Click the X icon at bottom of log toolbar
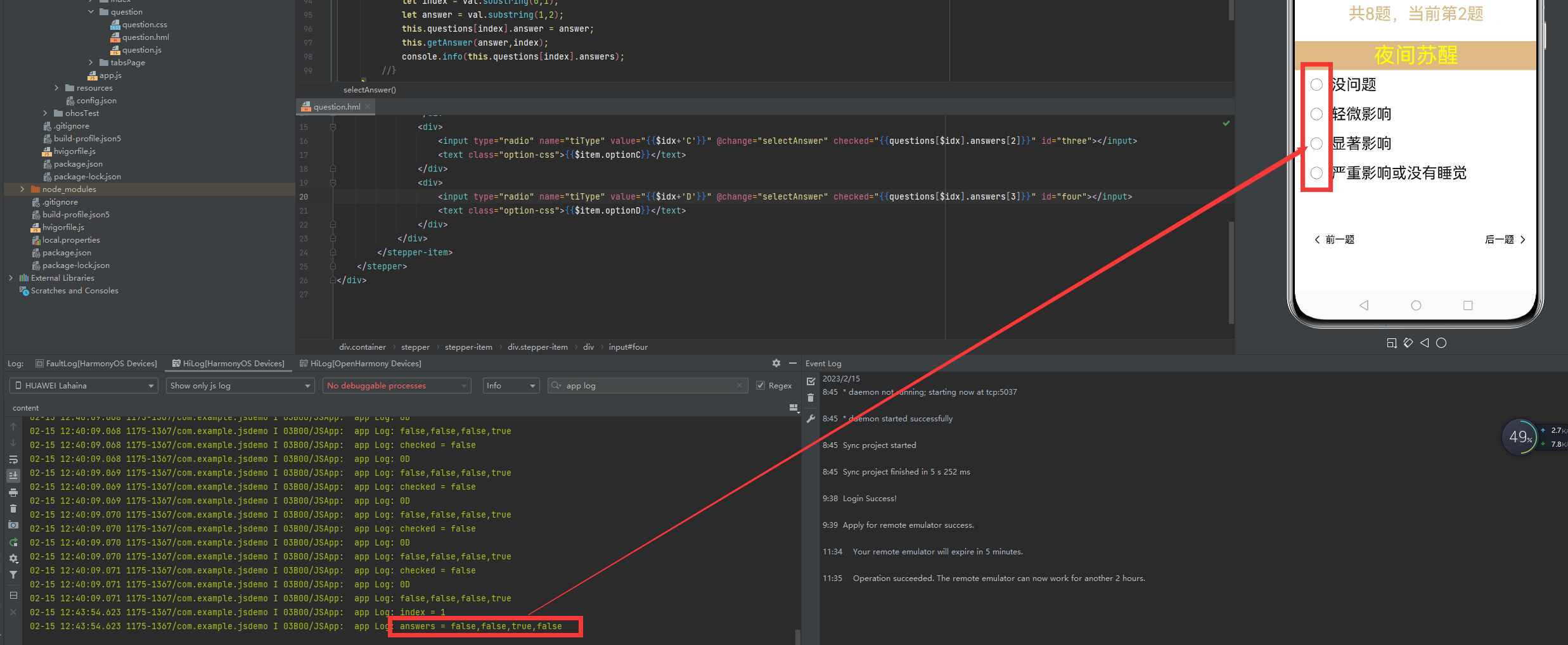Screen dimensions: 1568x645 (13, 612)
